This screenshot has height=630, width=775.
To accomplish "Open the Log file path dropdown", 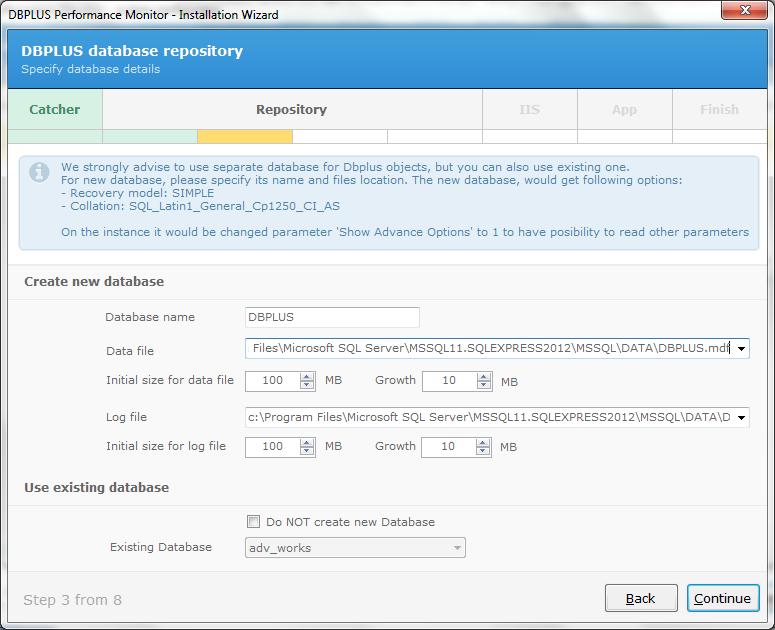I will (x=741, y=418).
